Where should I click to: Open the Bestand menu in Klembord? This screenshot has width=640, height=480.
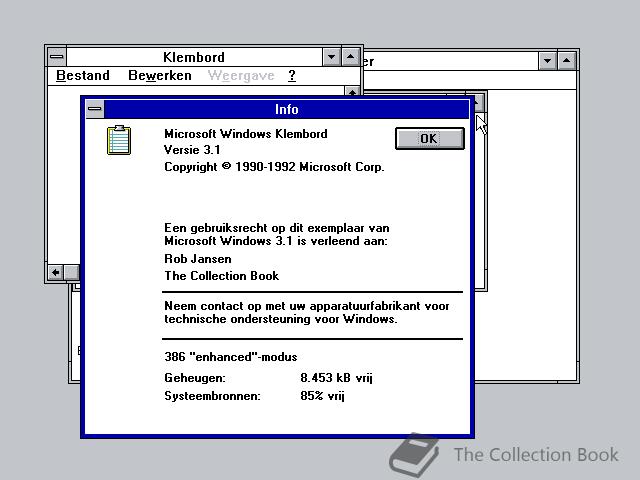(x=83, y=76)
